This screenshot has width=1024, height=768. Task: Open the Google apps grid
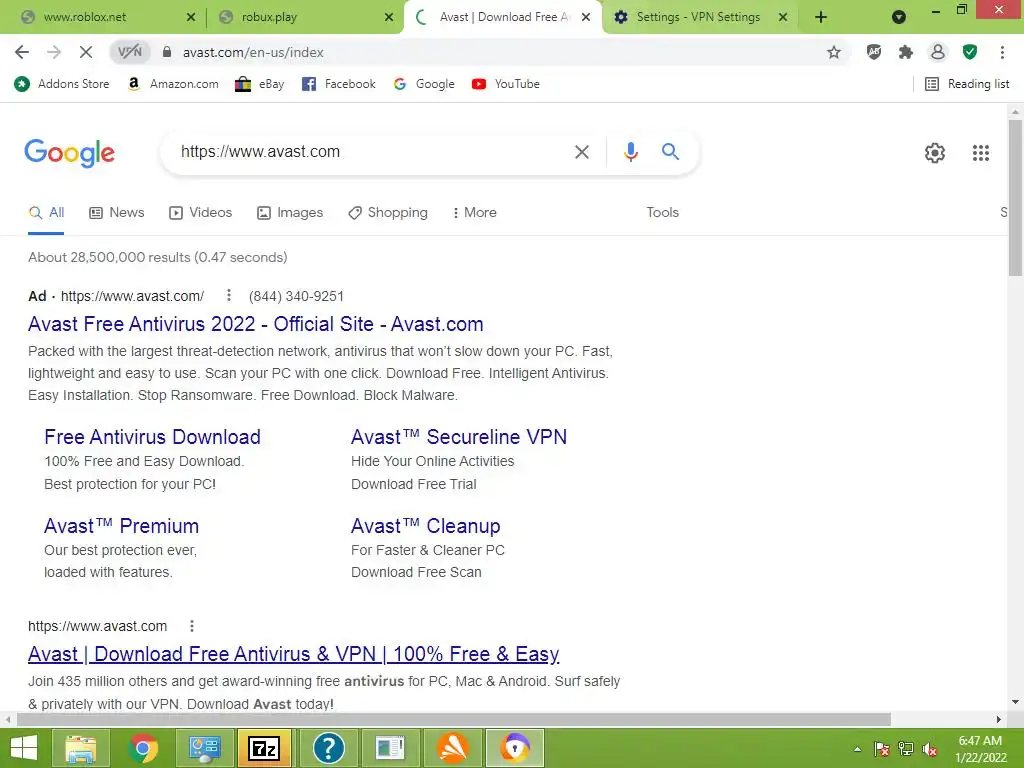click(980, 153)
